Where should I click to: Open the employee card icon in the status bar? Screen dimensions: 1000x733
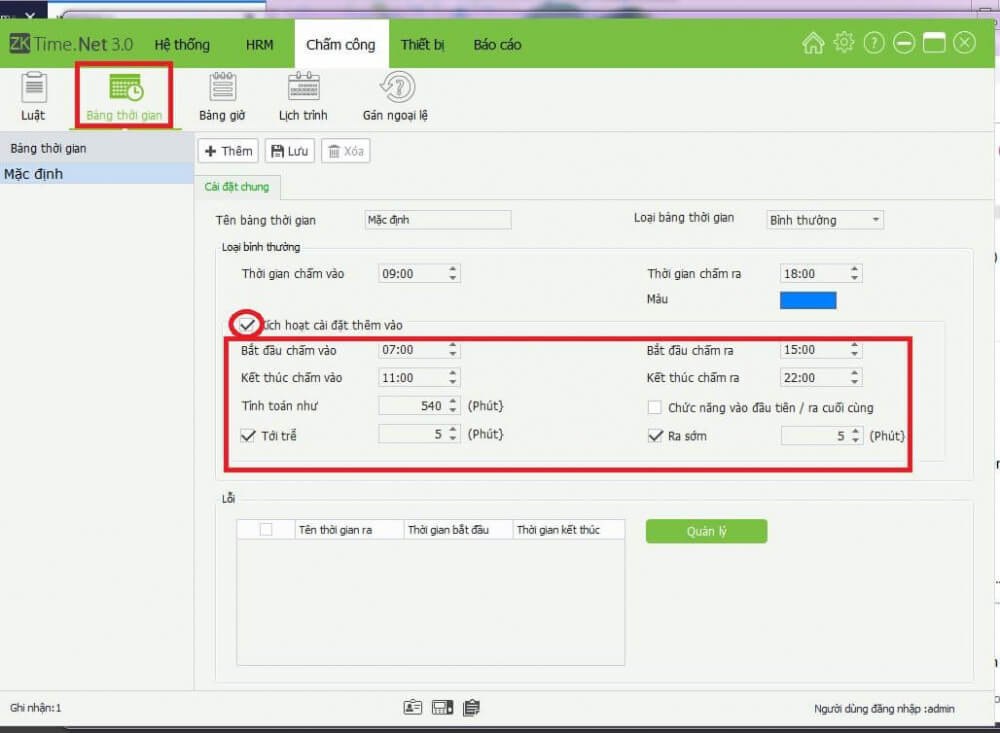413,707
